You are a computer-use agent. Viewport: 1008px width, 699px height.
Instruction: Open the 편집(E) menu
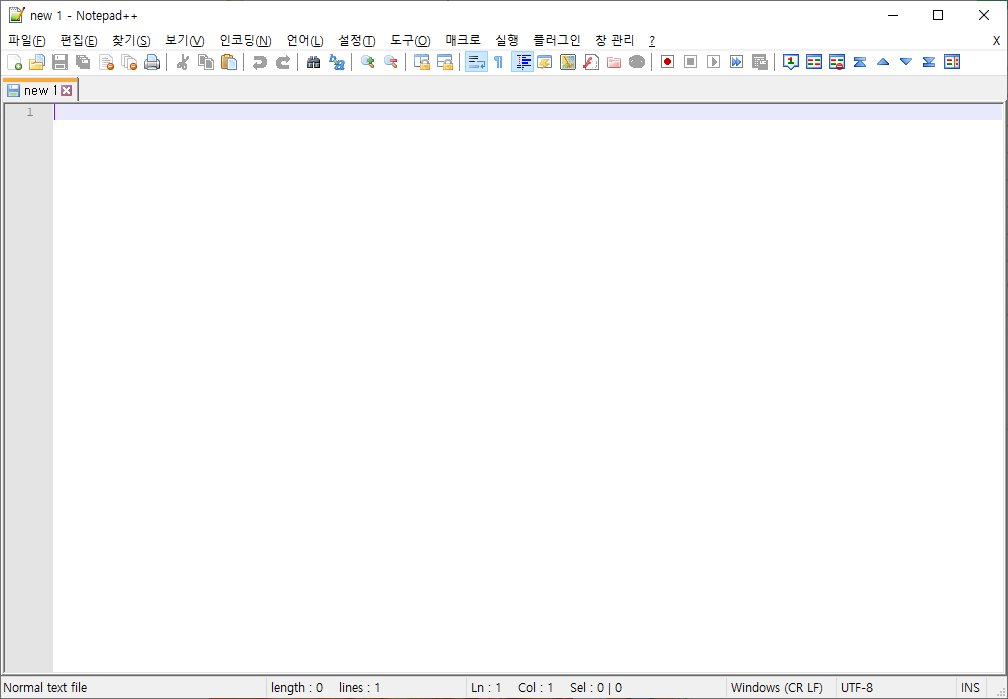pos(79,41)
